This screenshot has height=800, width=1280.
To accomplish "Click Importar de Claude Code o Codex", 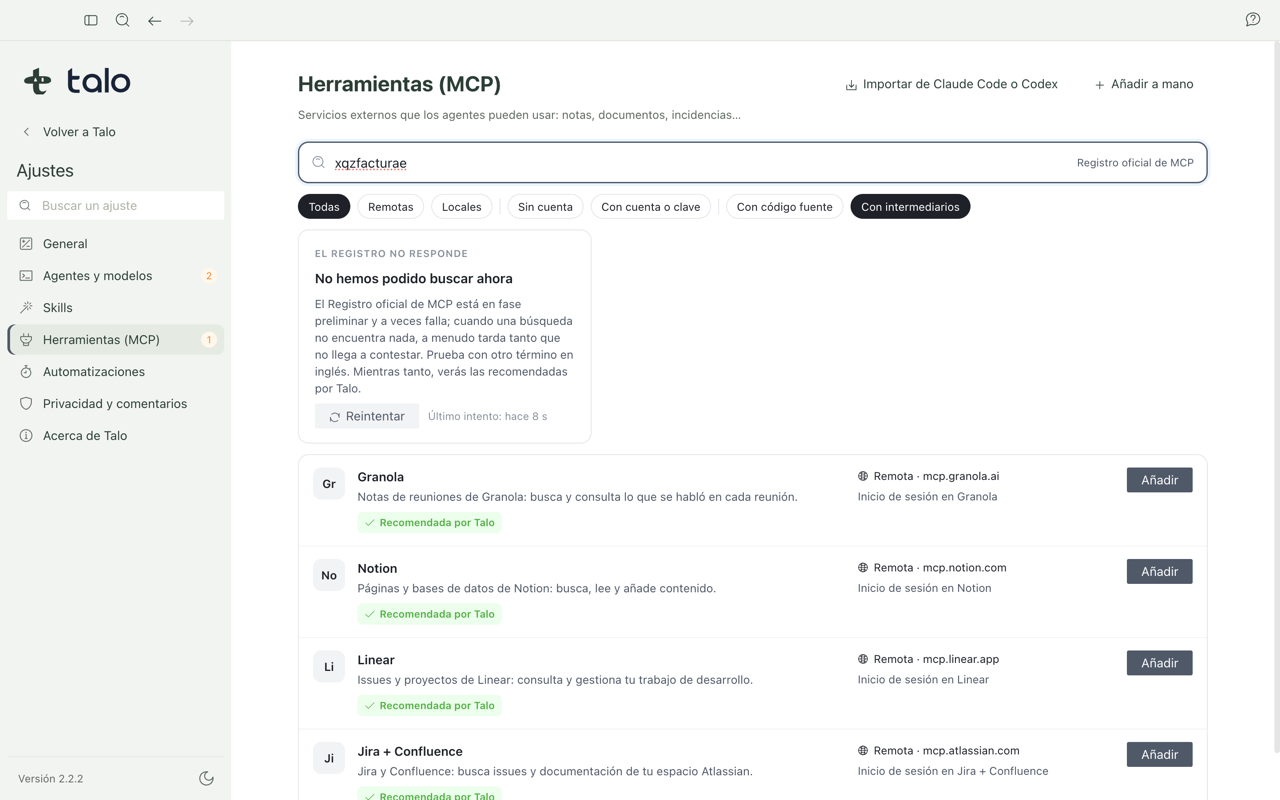I will (x=951, y=84).
